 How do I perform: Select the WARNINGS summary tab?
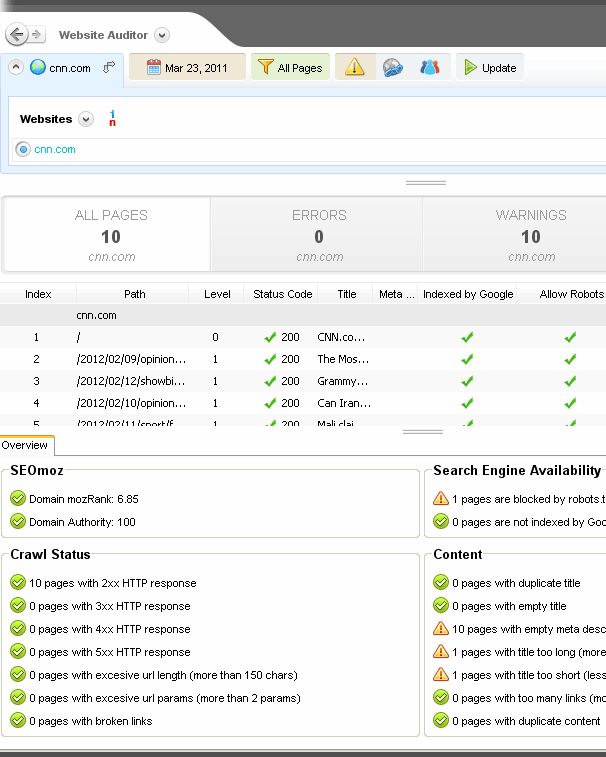530,235
